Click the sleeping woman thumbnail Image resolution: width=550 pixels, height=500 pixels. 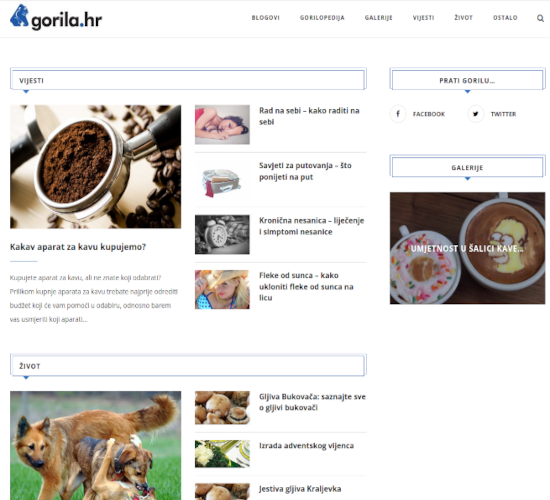(222, 125)
